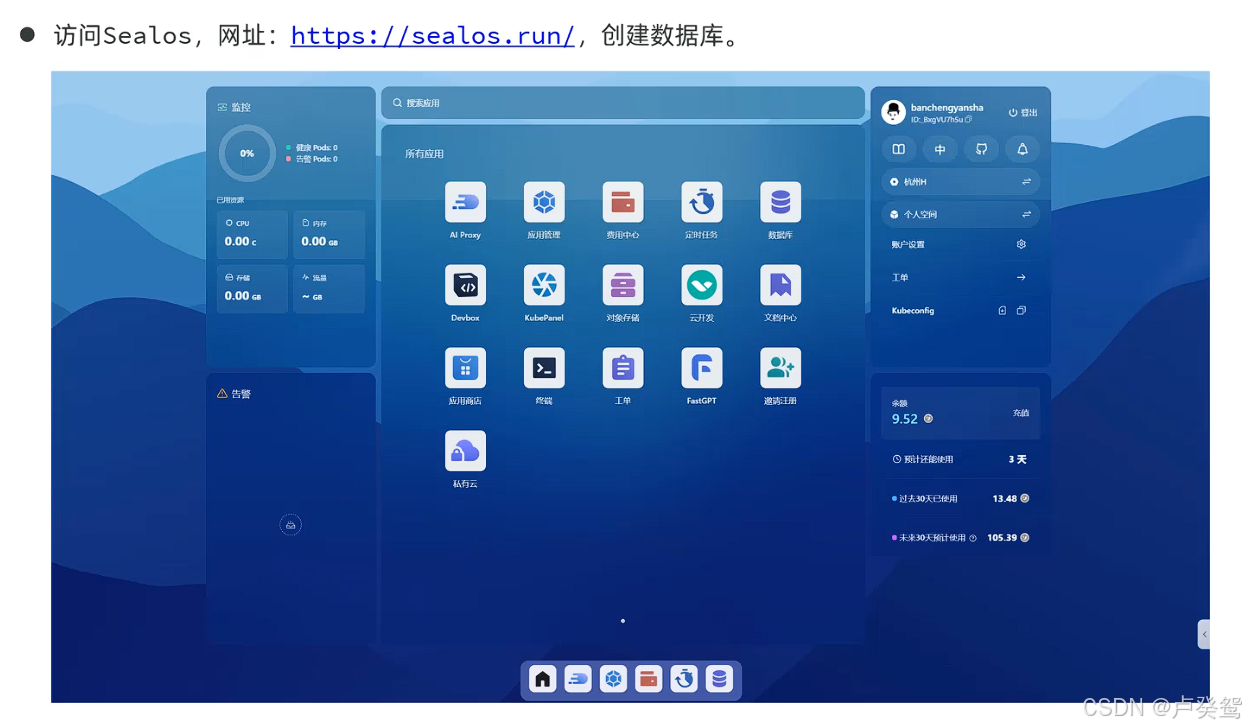Open 文档中心 documentation center icon
1246x727 pixels.
point(780,285)
